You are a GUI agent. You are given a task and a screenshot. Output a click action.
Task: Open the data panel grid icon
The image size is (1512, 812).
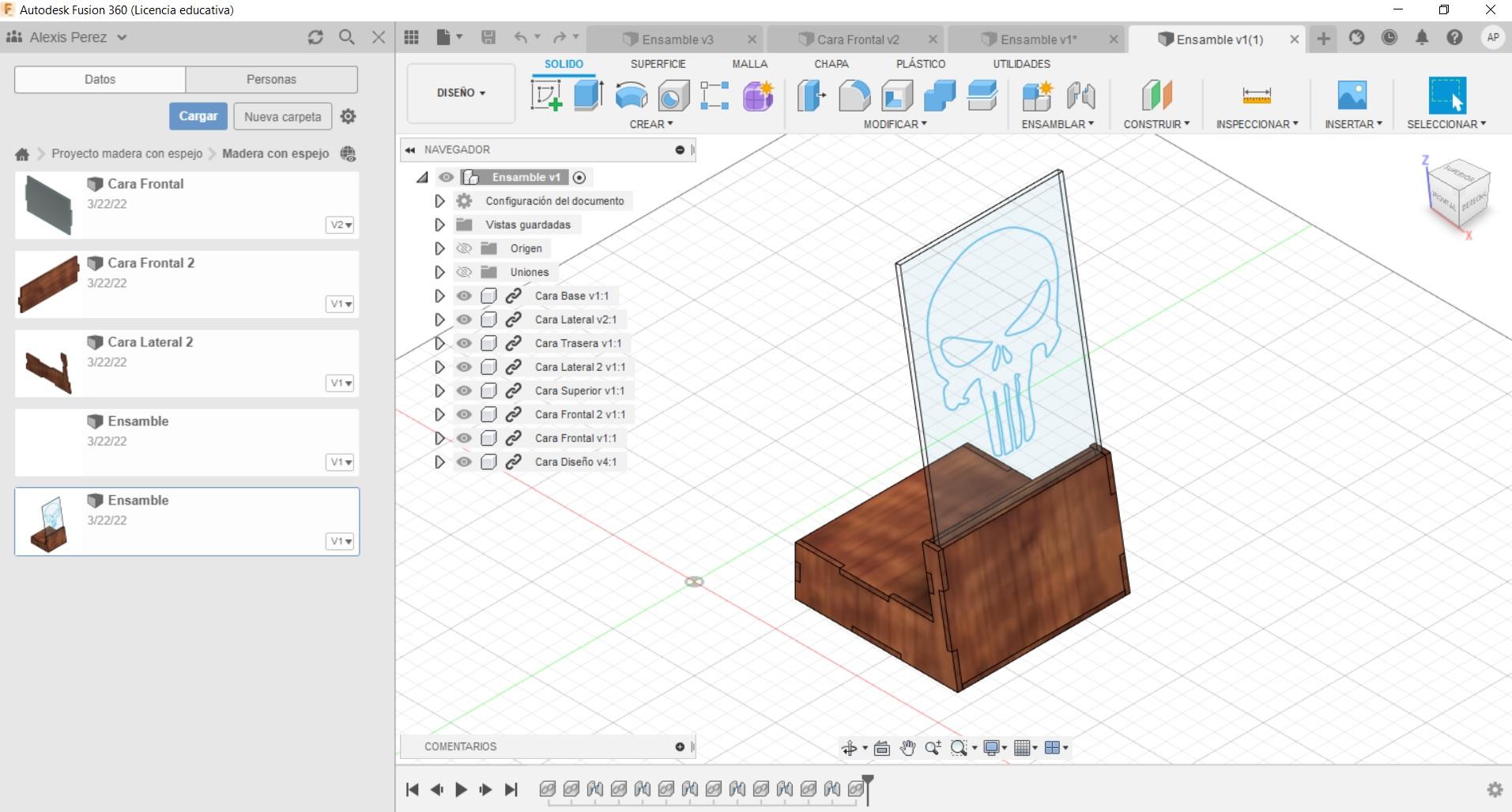(x=411, y=37)
